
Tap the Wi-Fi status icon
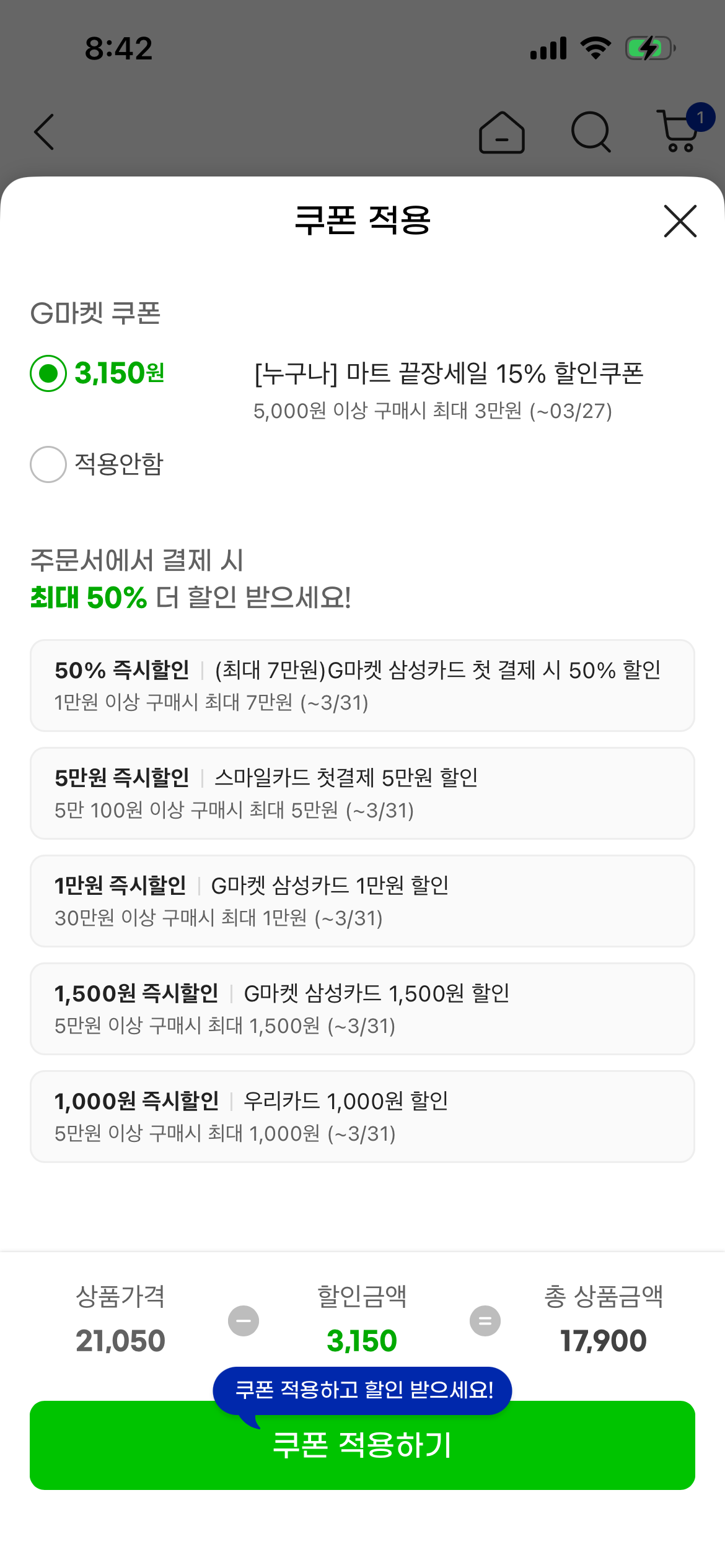[x=595, y=48]
